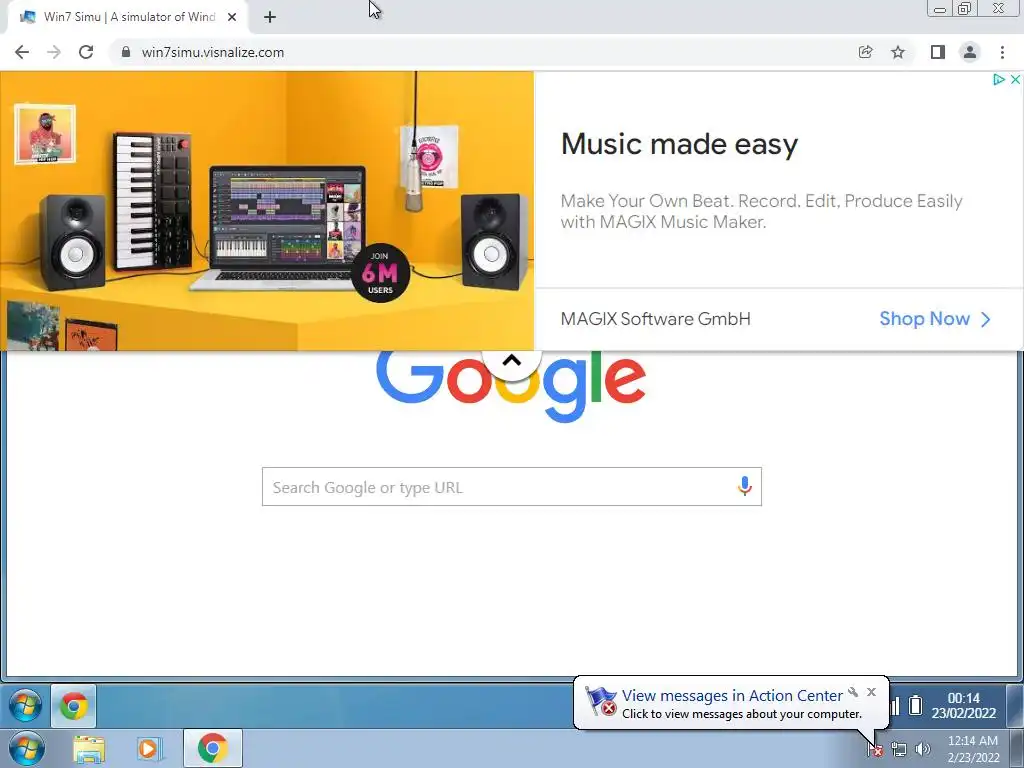Click the Action Center flag icon in balloon
1024x768 pixels.
click(x=600, y=702)
